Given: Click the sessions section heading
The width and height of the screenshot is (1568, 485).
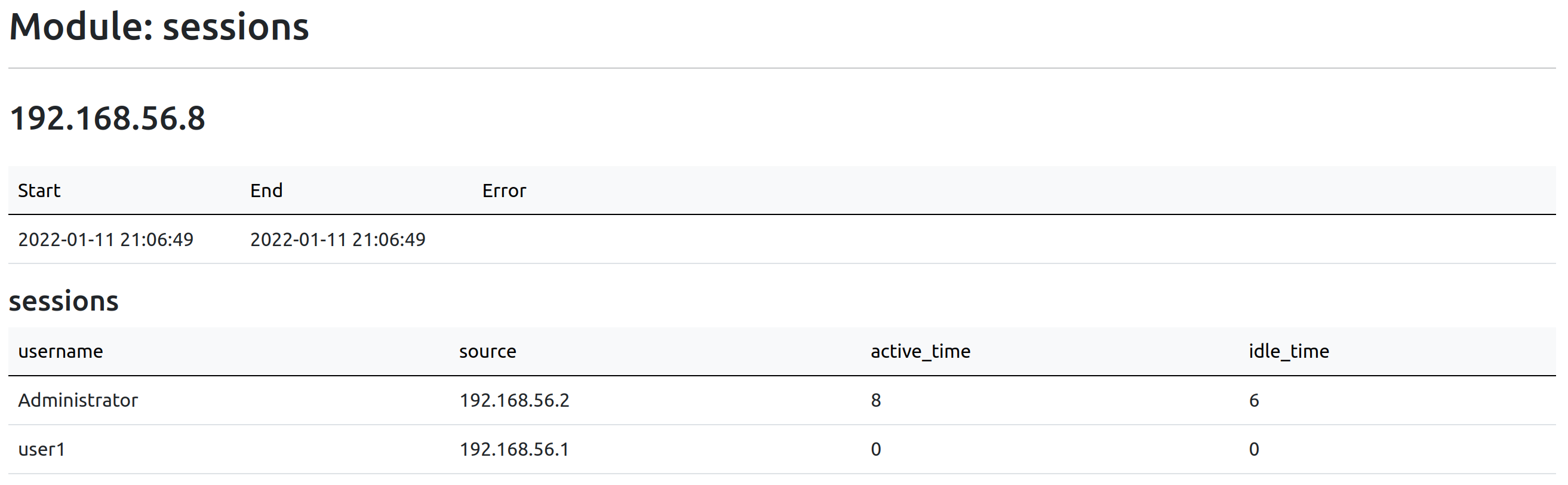Looking at the screenshot, I should [64, 301].
